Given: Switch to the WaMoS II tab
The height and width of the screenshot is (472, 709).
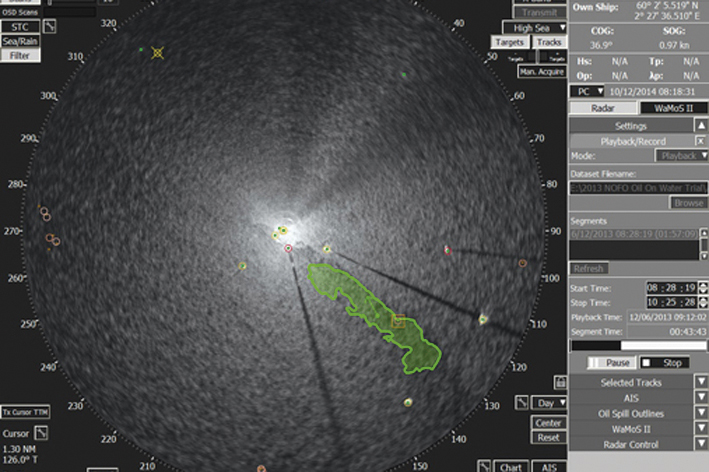Looking at the screenshot, I should (672, 107).
